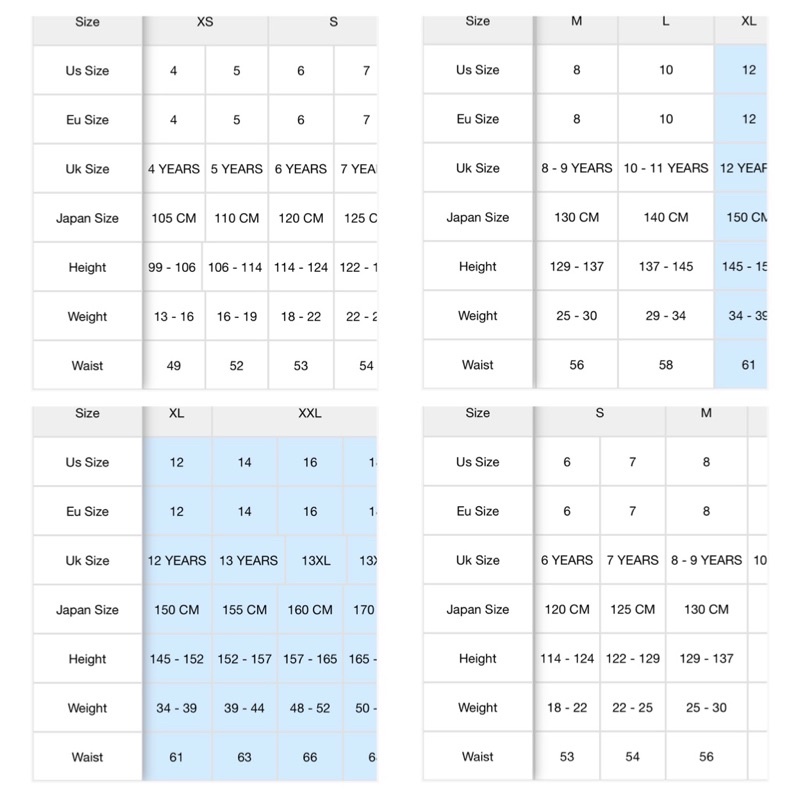Click the waist value 58 cell
800x800 pixels.
[x=666, y=365]
